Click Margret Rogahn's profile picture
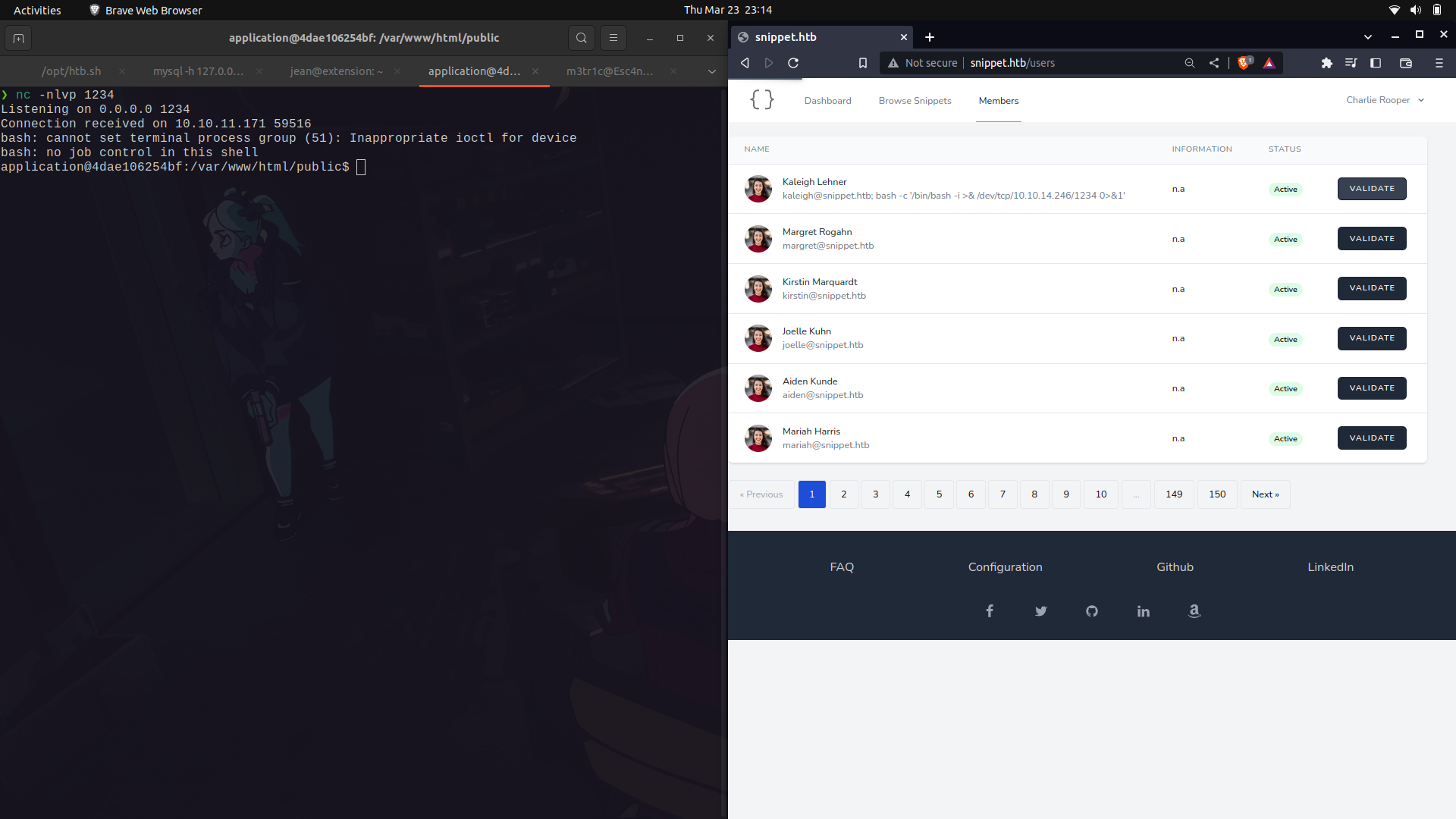The image size is (1456, 819). pos(758,238)
